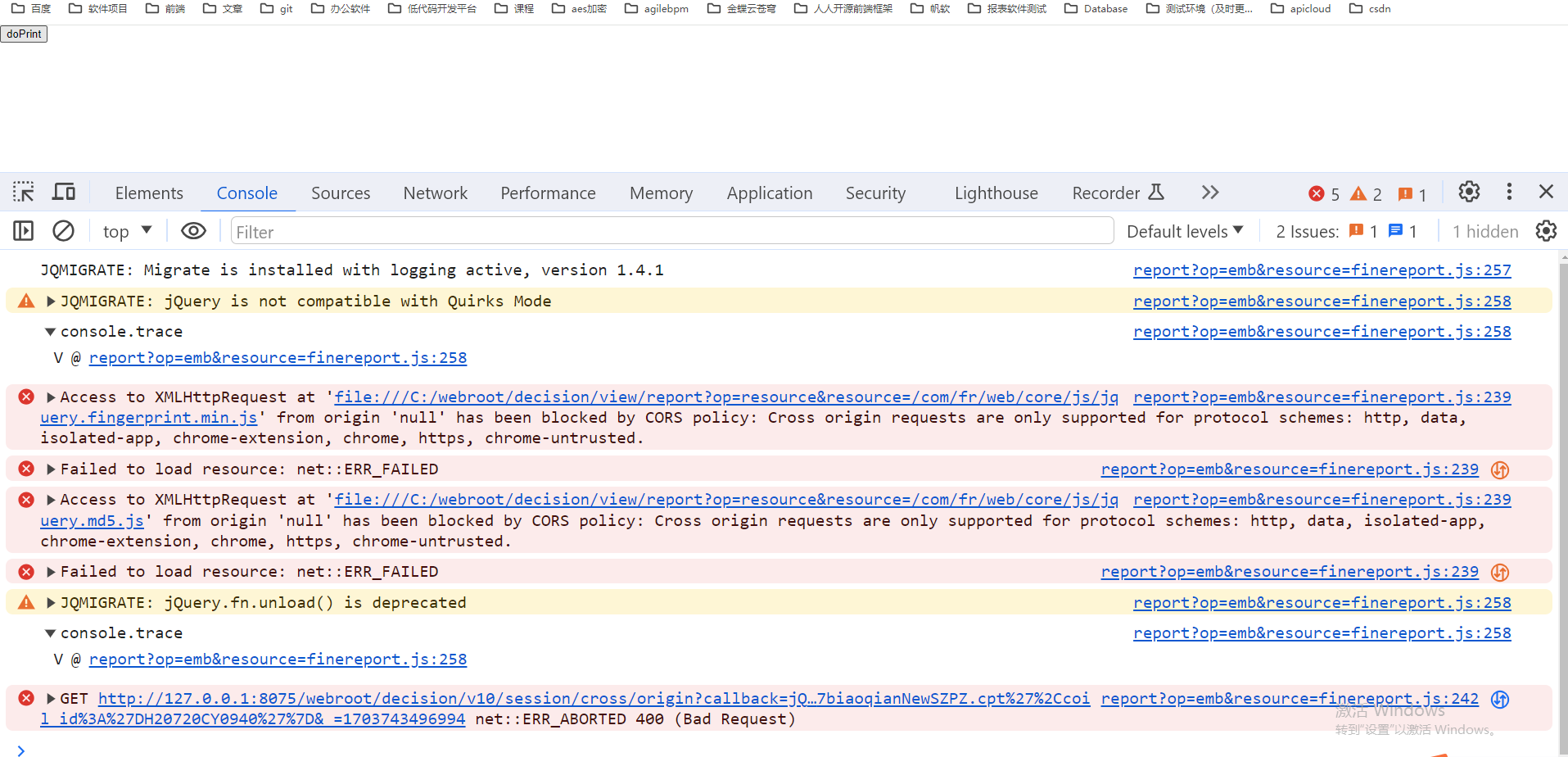Open the csdn bookmark folder

(1370, 8)
